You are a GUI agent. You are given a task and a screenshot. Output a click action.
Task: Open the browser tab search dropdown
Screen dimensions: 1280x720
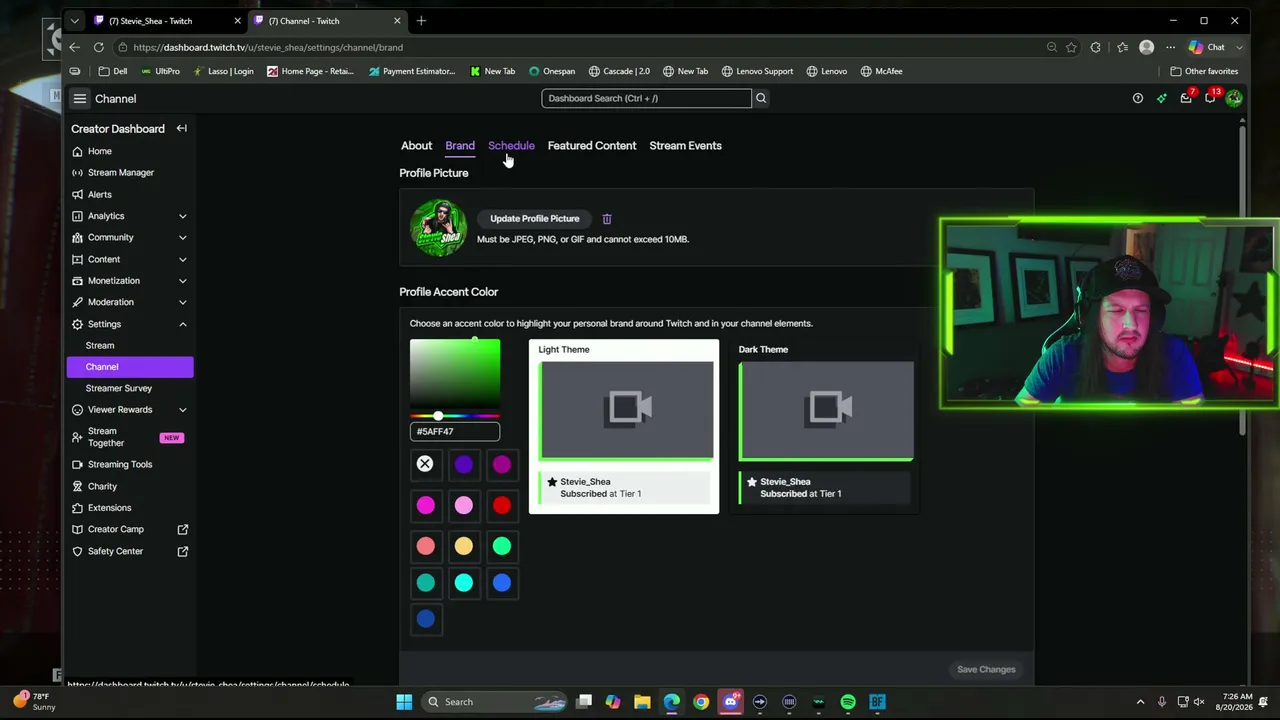pos(74,21)
